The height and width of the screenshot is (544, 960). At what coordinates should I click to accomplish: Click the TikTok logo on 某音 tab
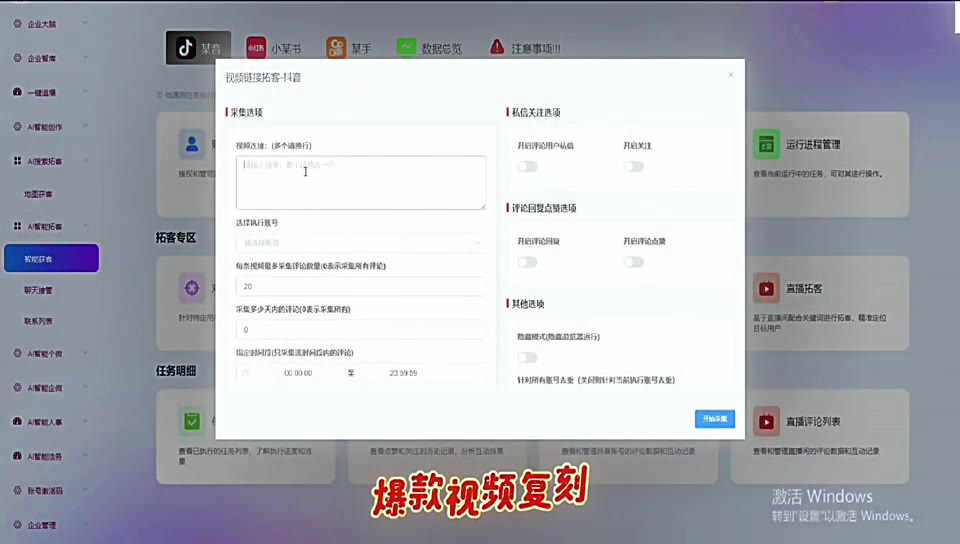tap(186, 48)
